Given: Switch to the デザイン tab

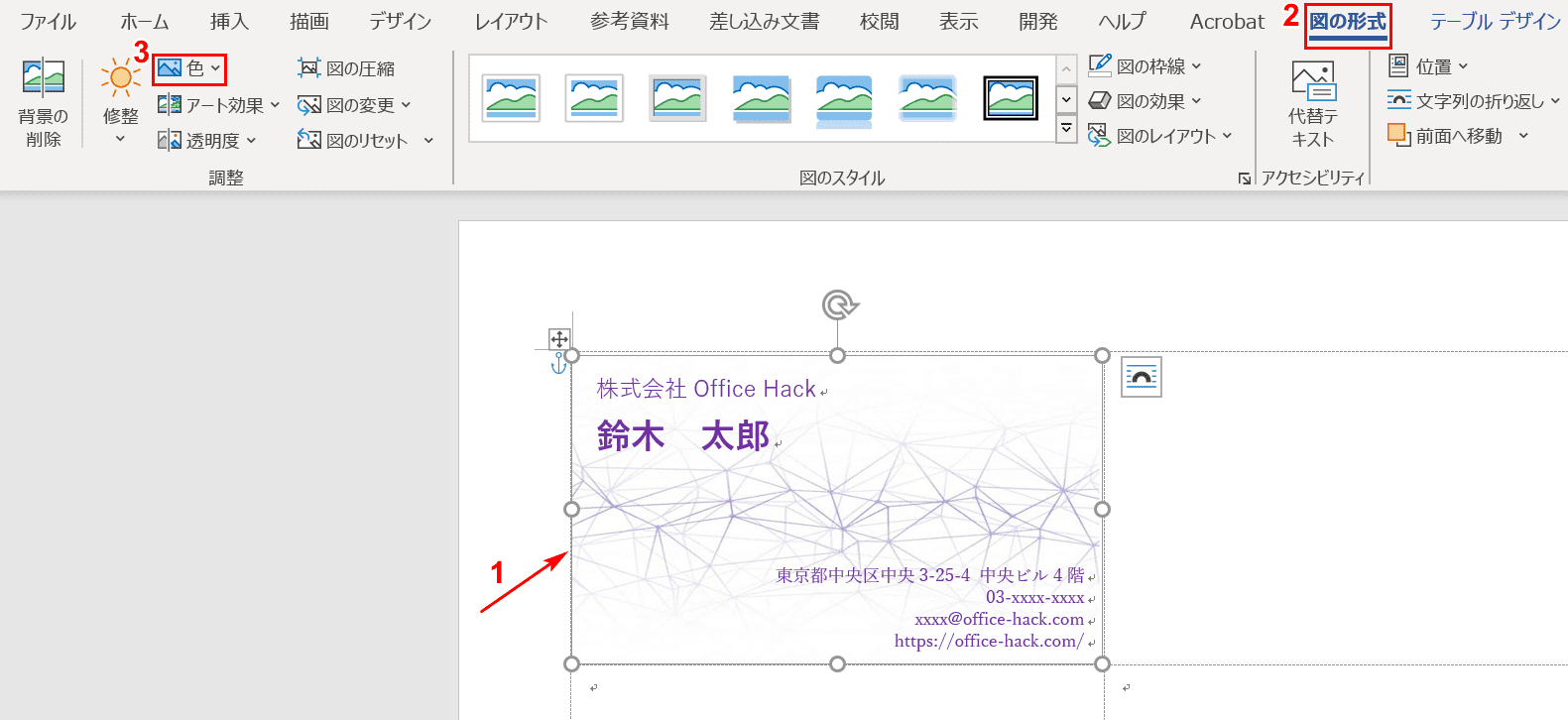Looking at the screenshot, I should click(x=401, y=22).
